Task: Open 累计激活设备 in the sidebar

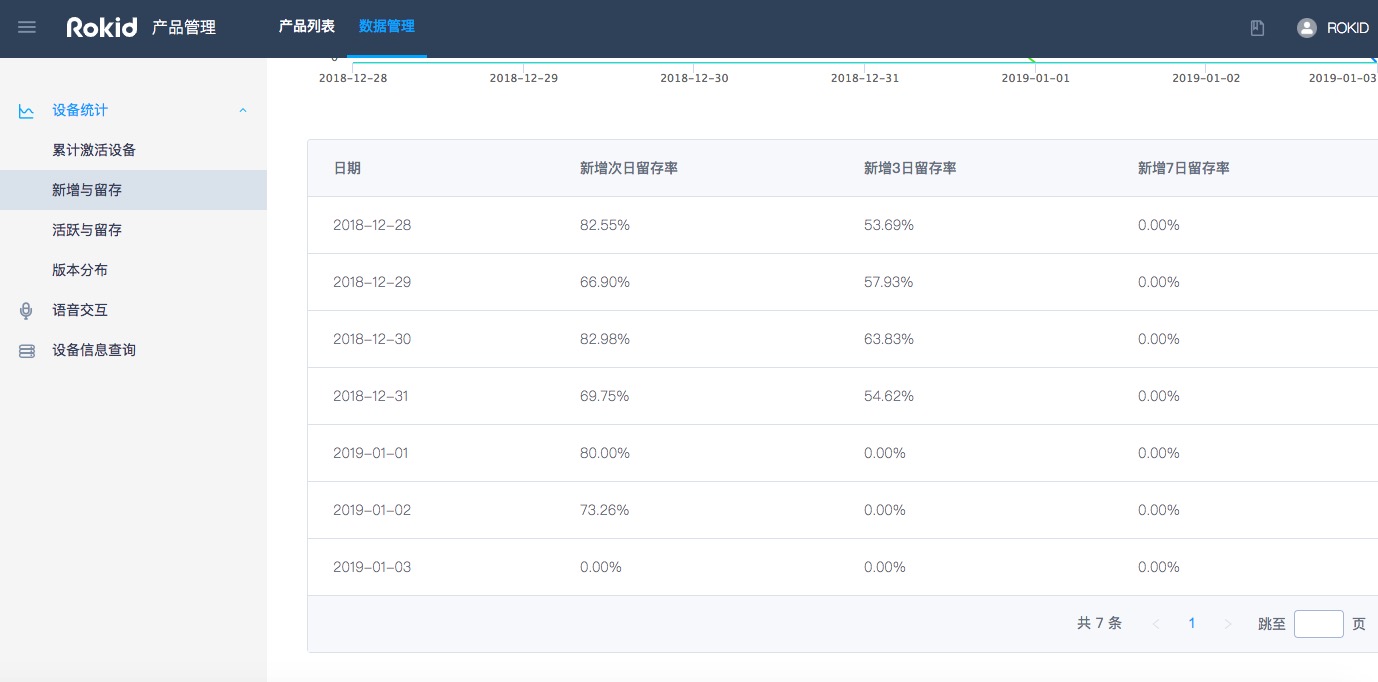Action: coord(94,150)
